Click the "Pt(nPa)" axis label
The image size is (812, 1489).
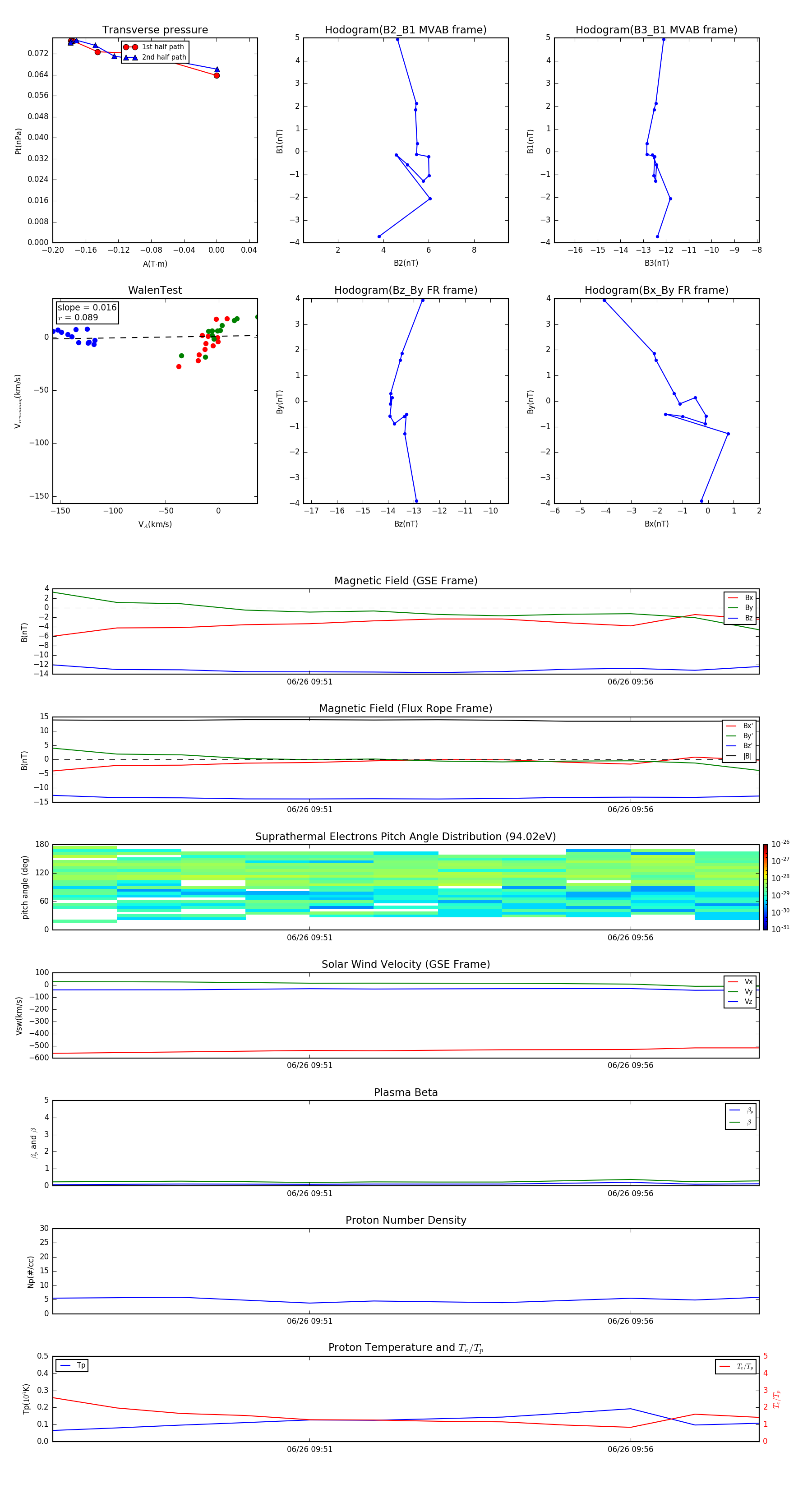click(x=18, y=141)
